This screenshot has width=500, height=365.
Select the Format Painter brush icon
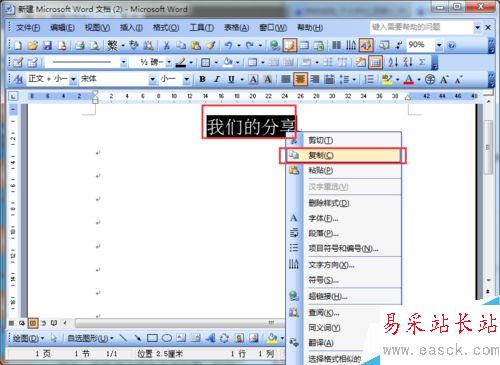(x=211, y=45)
